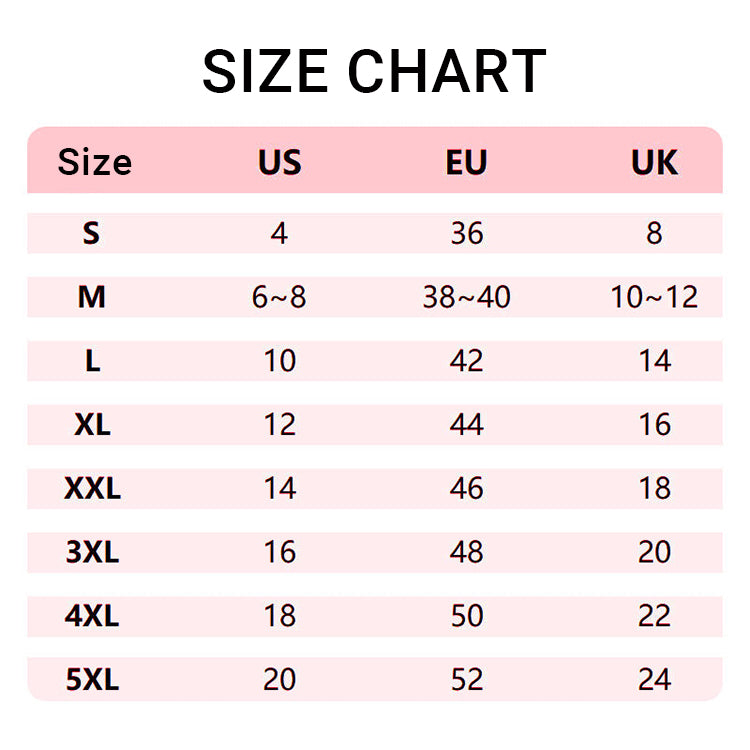Click EU value 50 in 4XL row

[466, 616]
